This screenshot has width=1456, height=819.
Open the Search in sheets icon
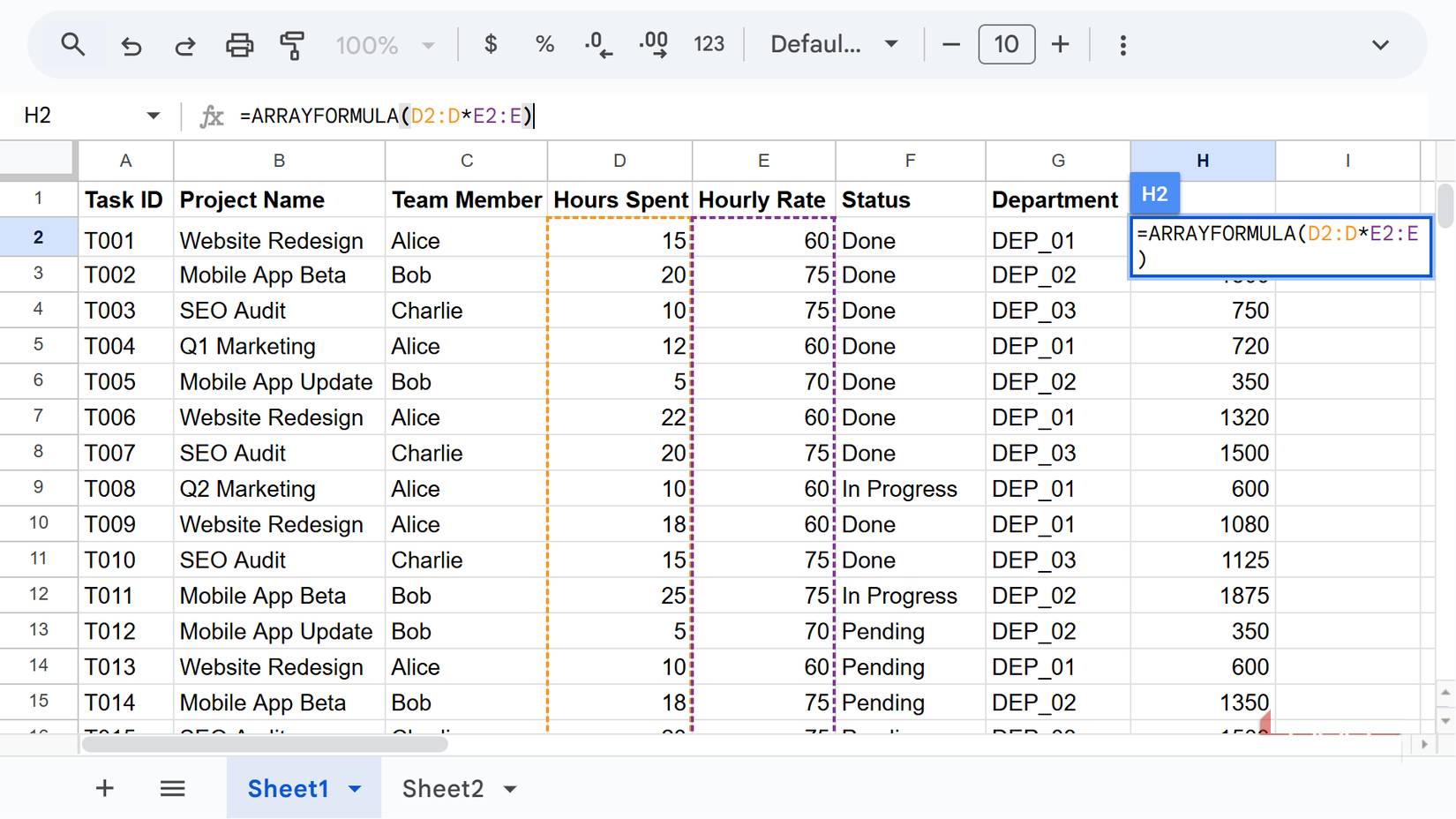(x=73, y=44)
